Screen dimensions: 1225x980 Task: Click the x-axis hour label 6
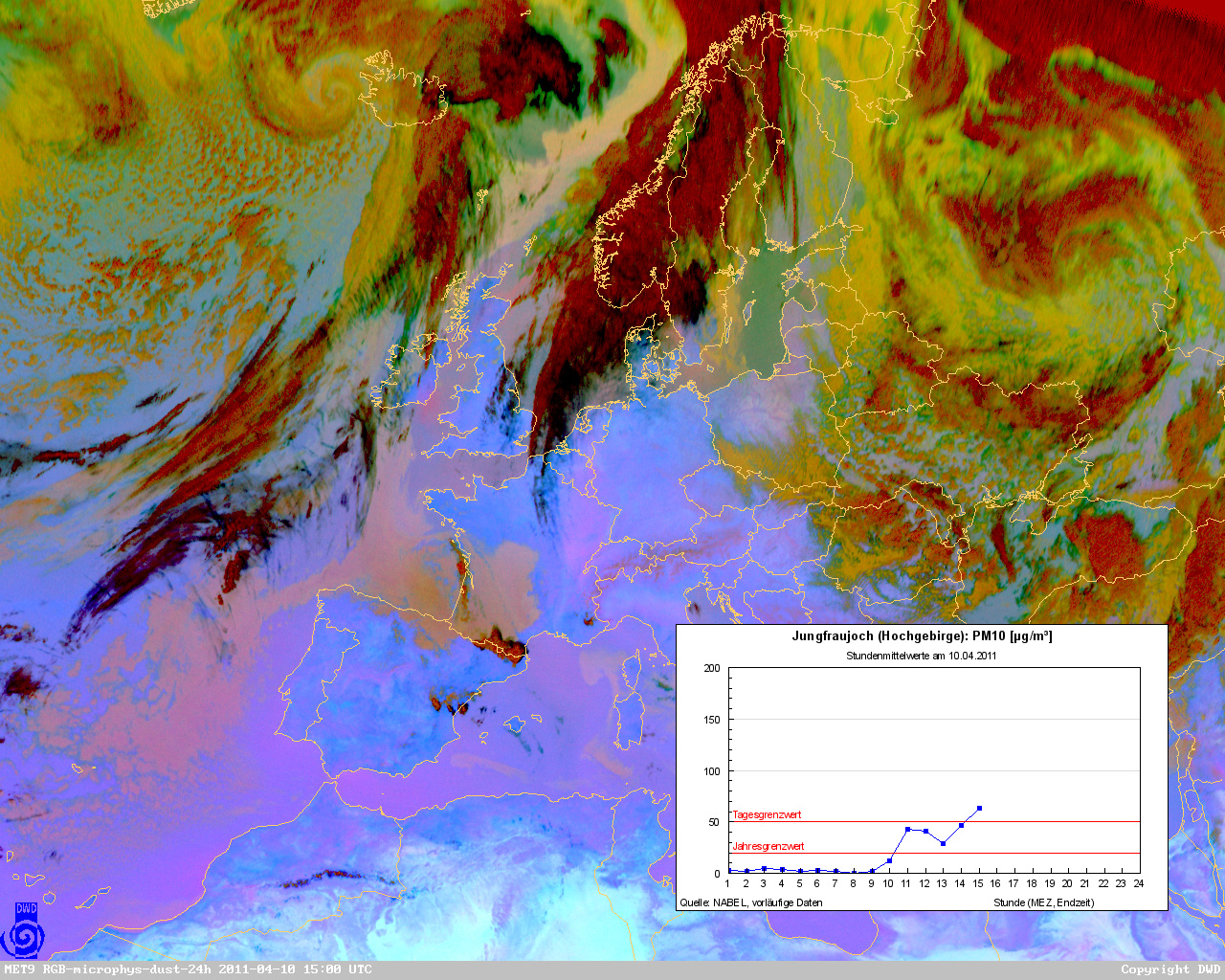pyautogui.click(x=817, y=883)
